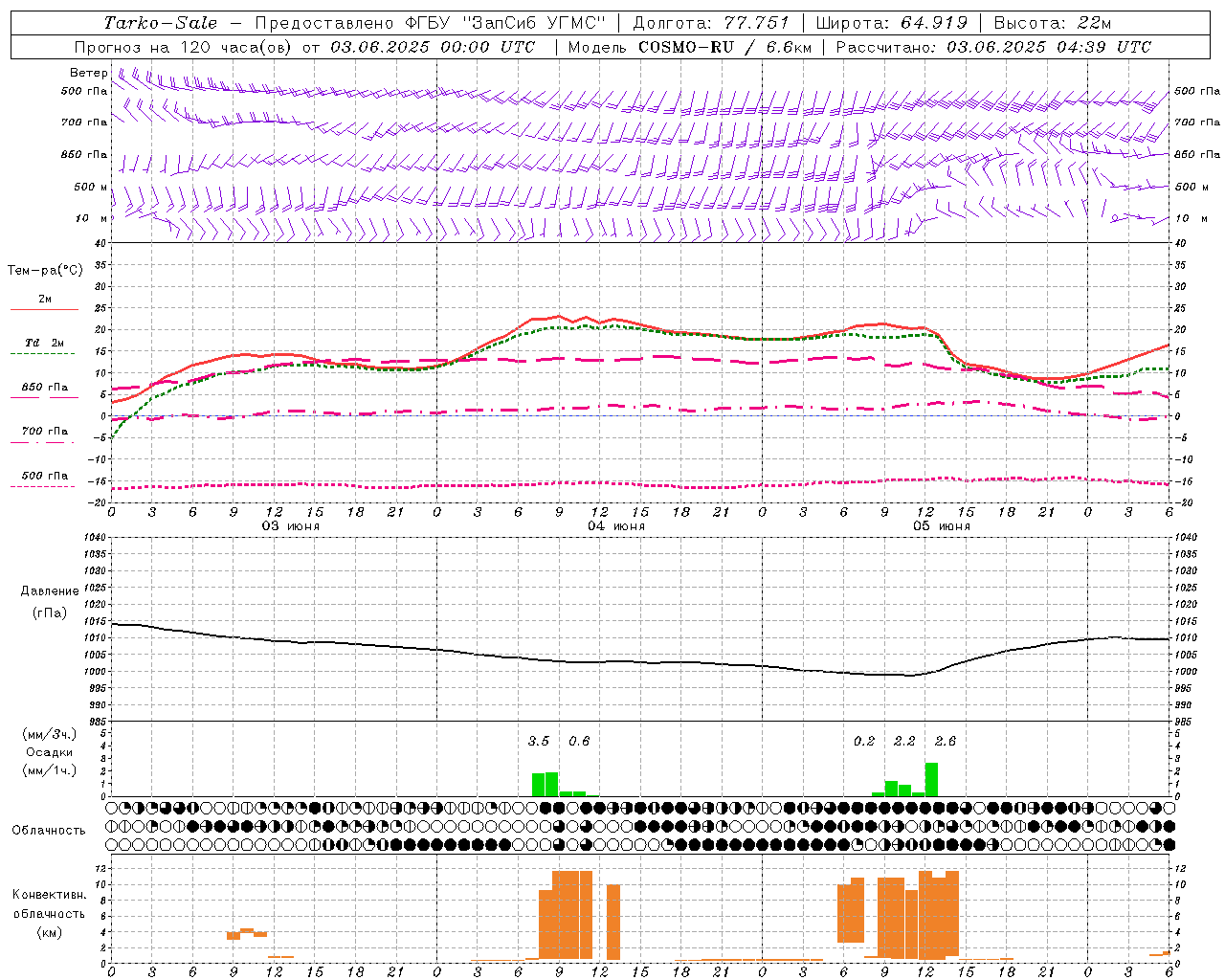
Task: Click the date label "03 июня"
Action: [291, 526]
